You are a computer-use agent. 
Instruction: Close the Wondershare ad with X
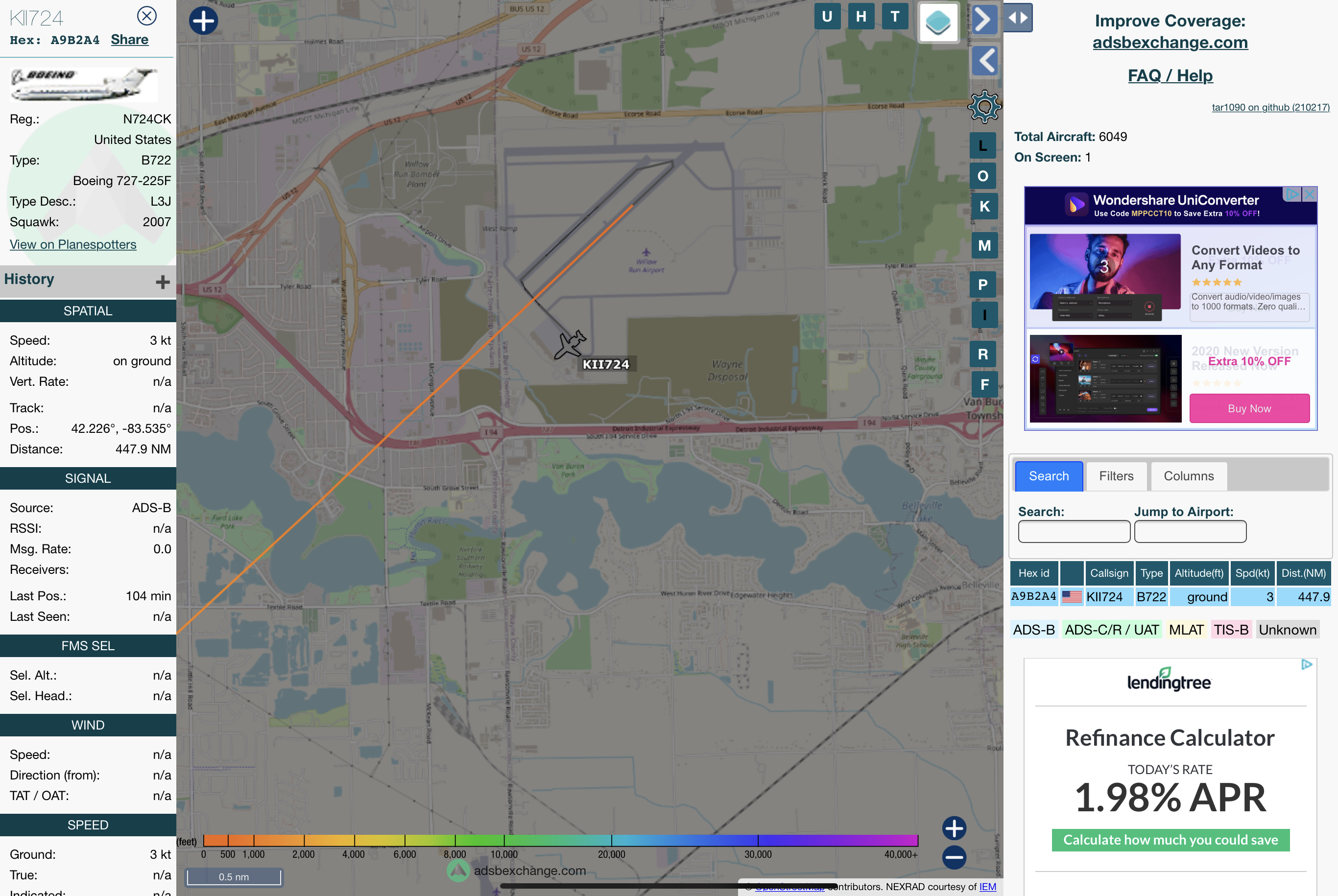click(1310, 194)
